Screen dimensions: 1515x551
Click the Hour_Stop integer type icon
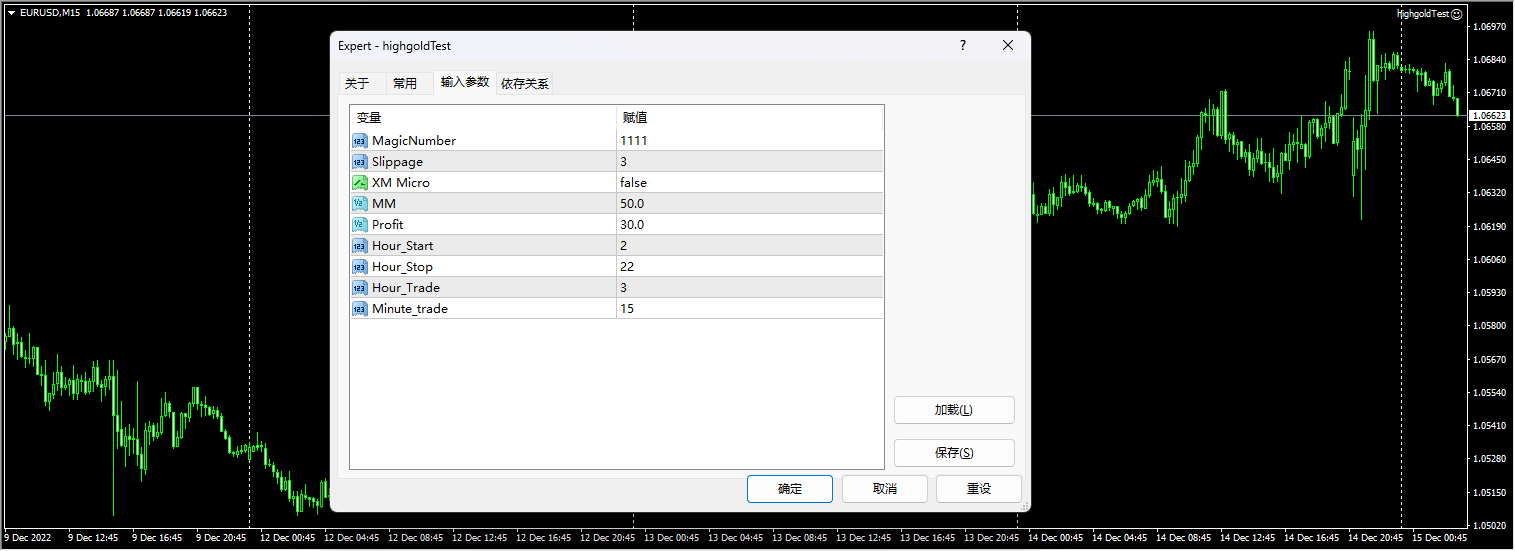coord(360,267)
